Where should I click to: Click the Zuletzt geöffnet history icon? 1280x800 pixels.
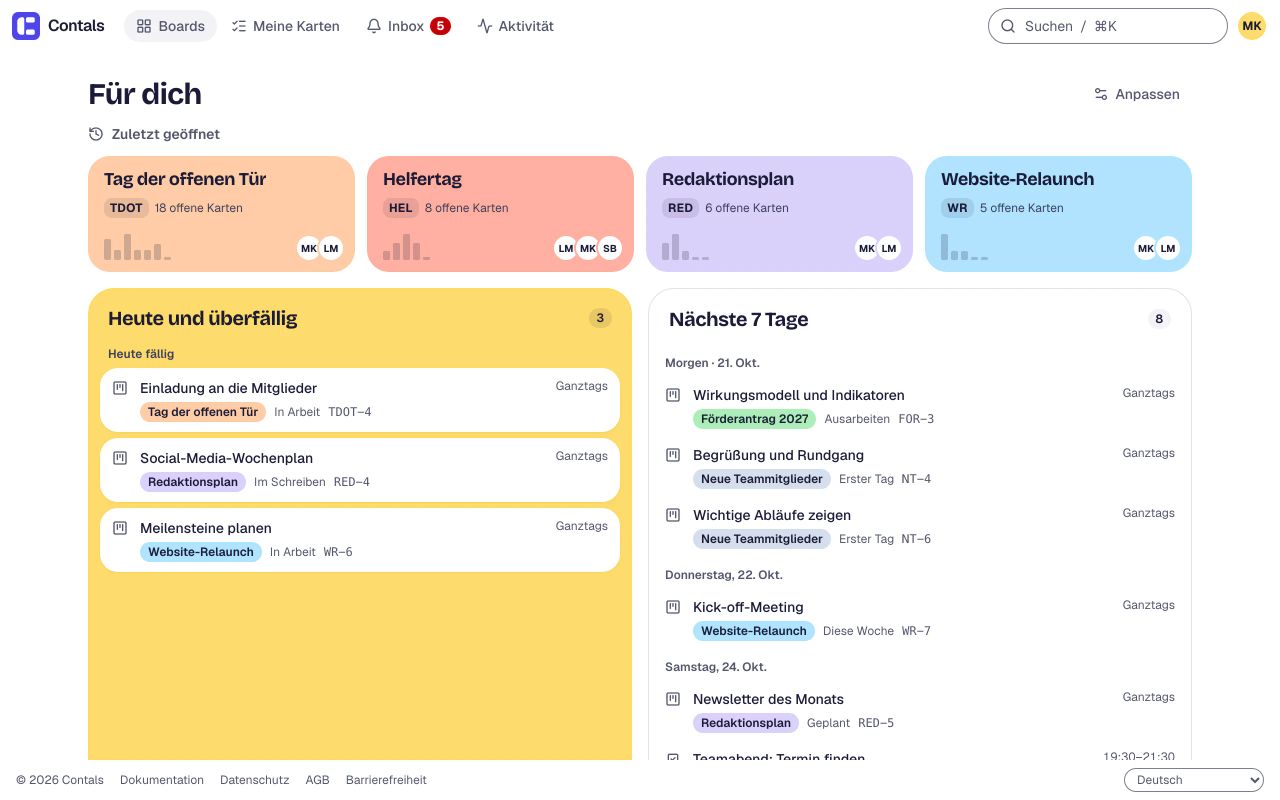[96, 134]
